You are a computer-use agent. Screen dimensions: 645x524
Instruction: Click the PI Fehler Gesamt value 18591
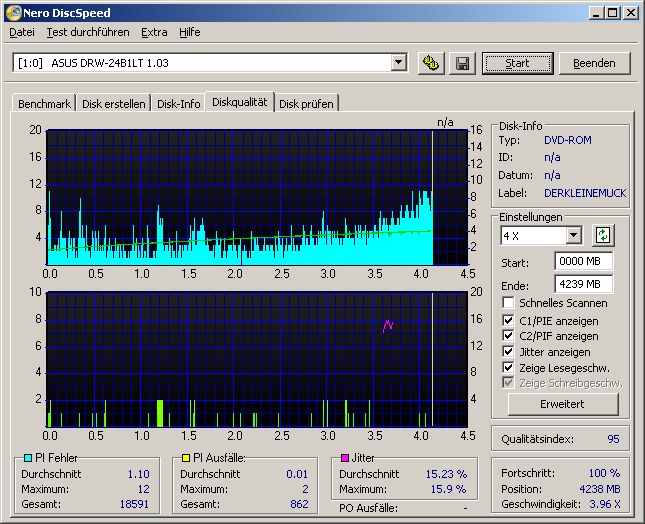(x=134, y=504)
